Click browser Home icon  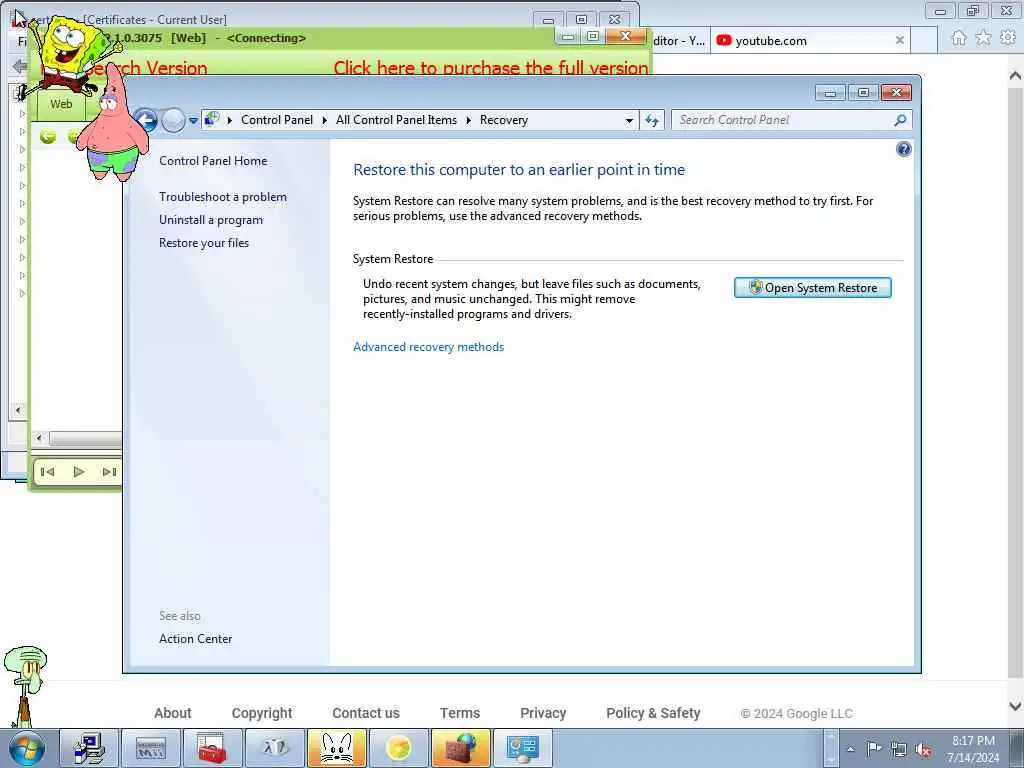point(959,39)
